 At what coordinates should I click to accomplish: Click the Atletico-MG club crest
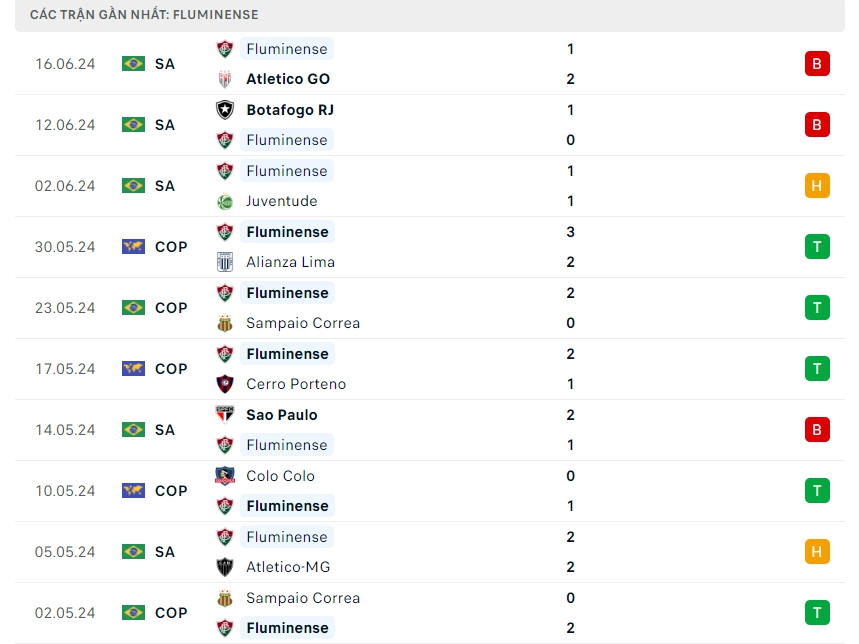[225, 567]
